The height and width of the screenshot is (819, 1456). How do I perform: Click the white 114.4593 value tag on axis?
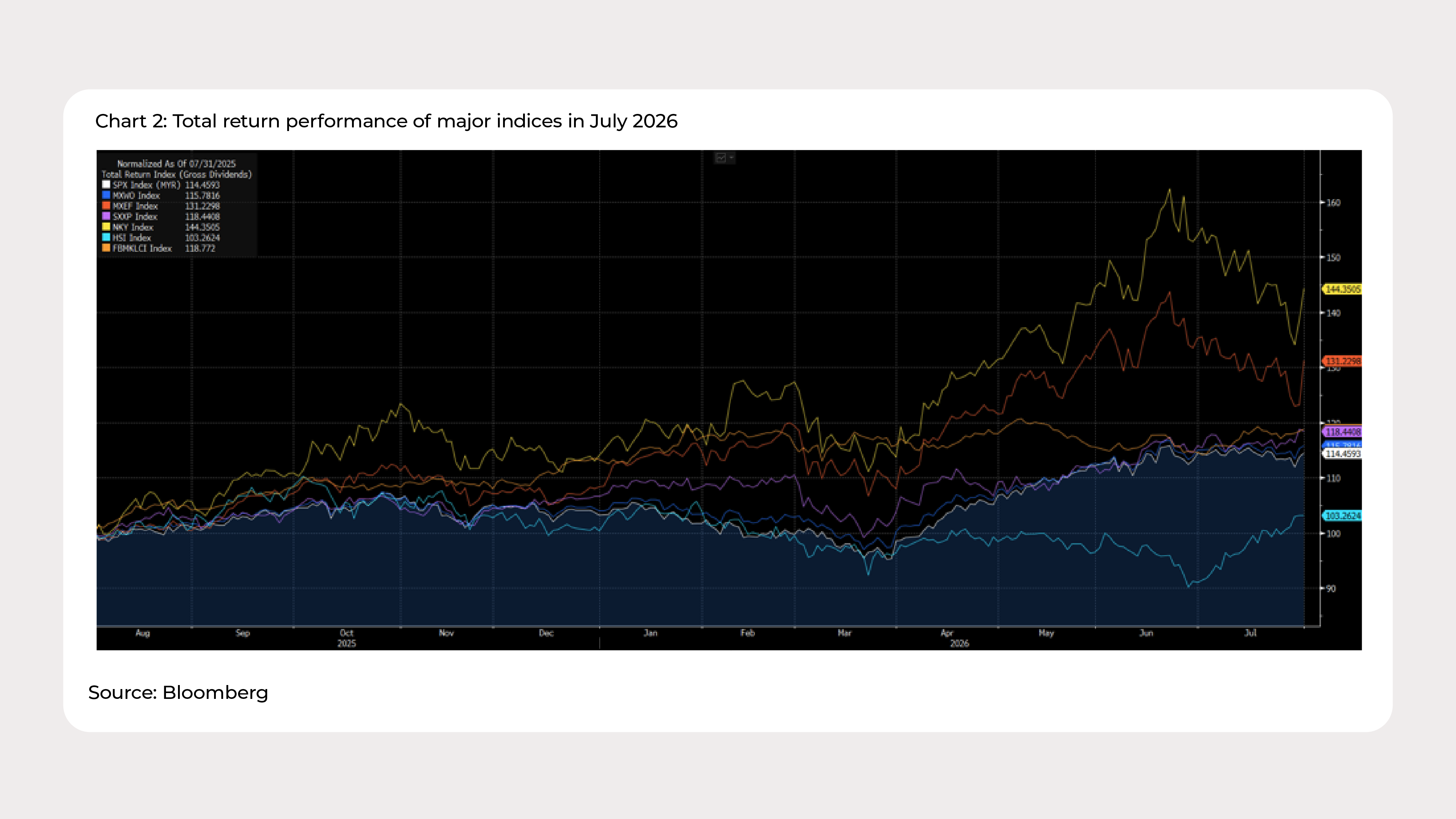(1342, 453)
